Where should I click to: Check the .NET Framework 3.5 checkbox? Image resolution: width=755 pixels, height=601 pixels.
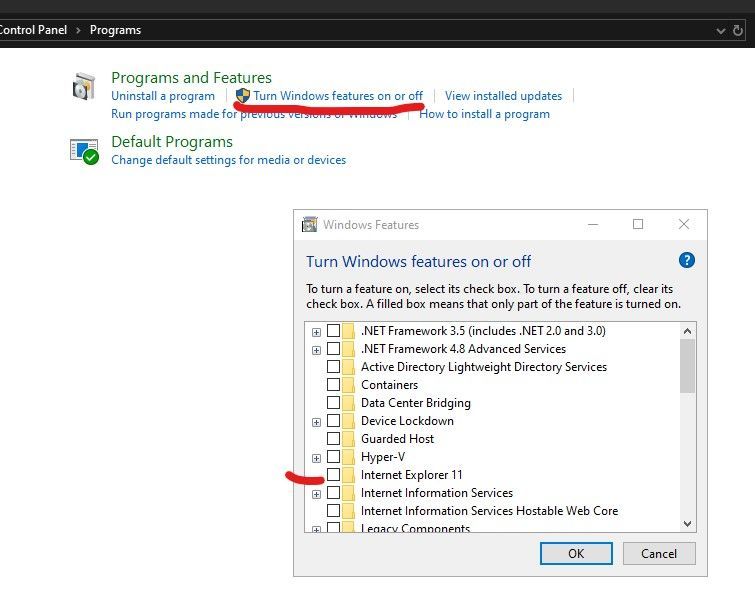(x=333, y=330)
